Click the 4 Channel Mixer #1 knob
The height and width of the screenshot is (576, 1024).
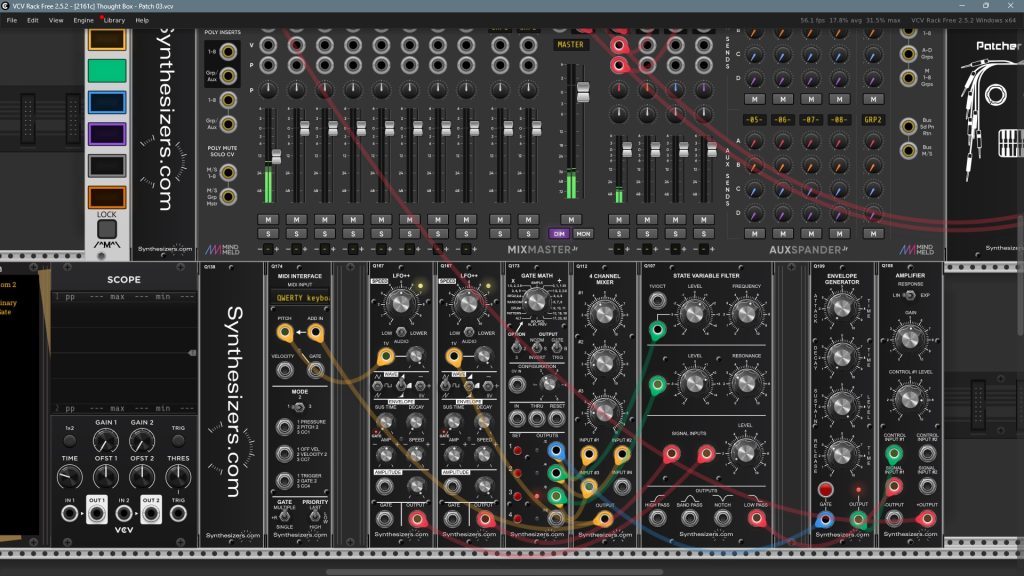(604, 313)
